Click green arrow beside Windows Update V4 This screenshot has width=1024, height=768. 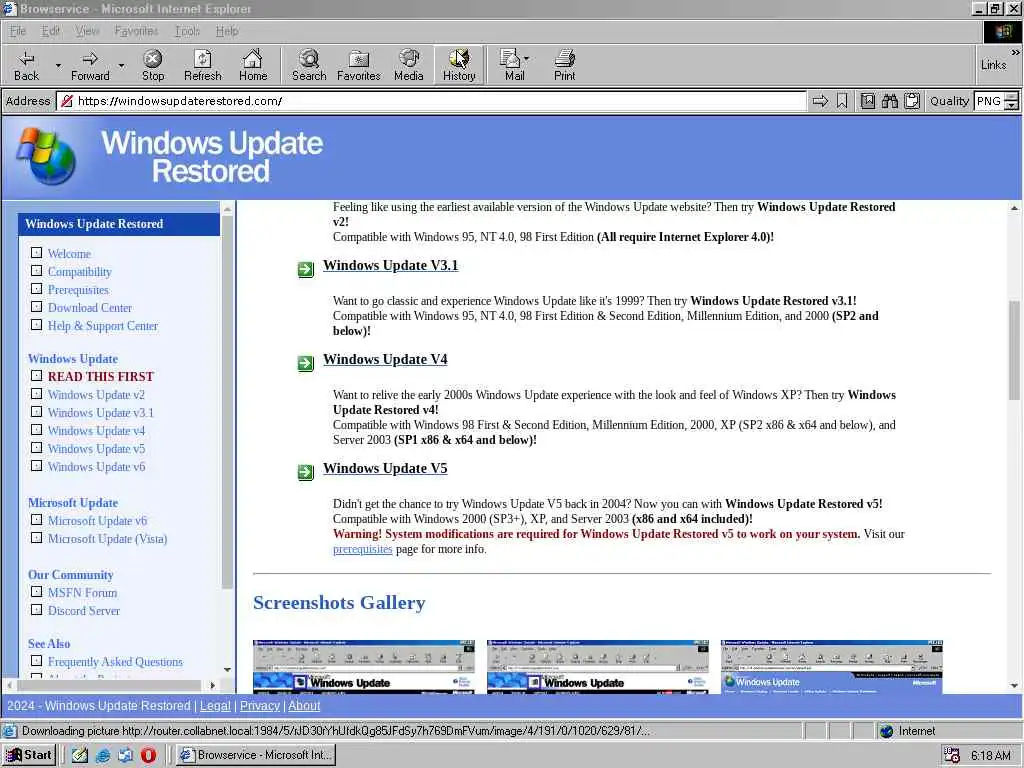coord(306,363)
